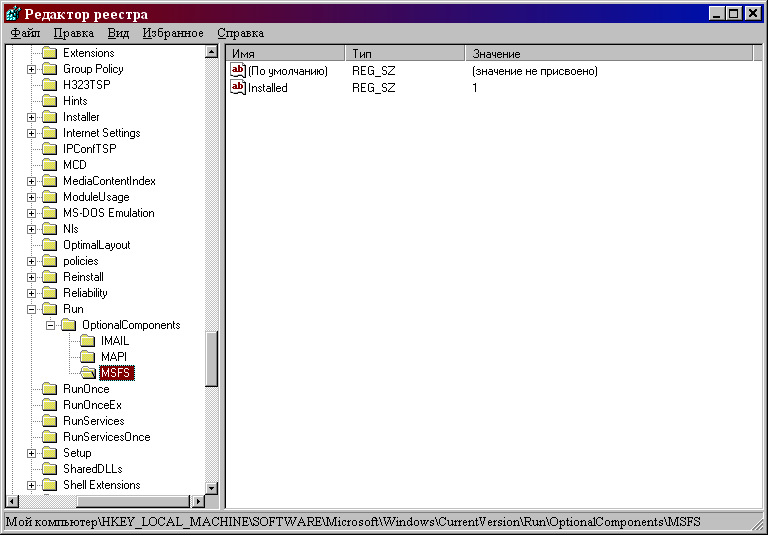The image size is (768, 535).
Task: Click the Registry Editor icon in title bar
Action: pos(12,14)
